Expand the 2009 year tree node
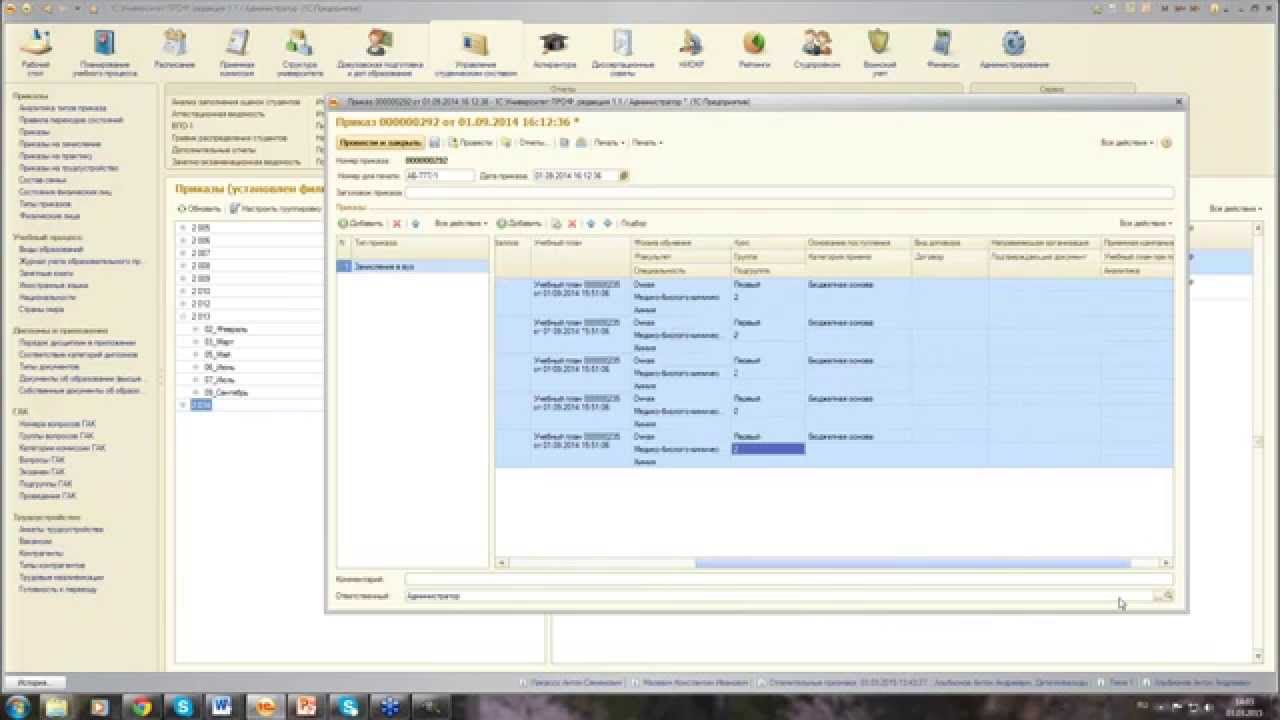The height and width of the screenshot is (720, 1280). [x=183, y=279]
